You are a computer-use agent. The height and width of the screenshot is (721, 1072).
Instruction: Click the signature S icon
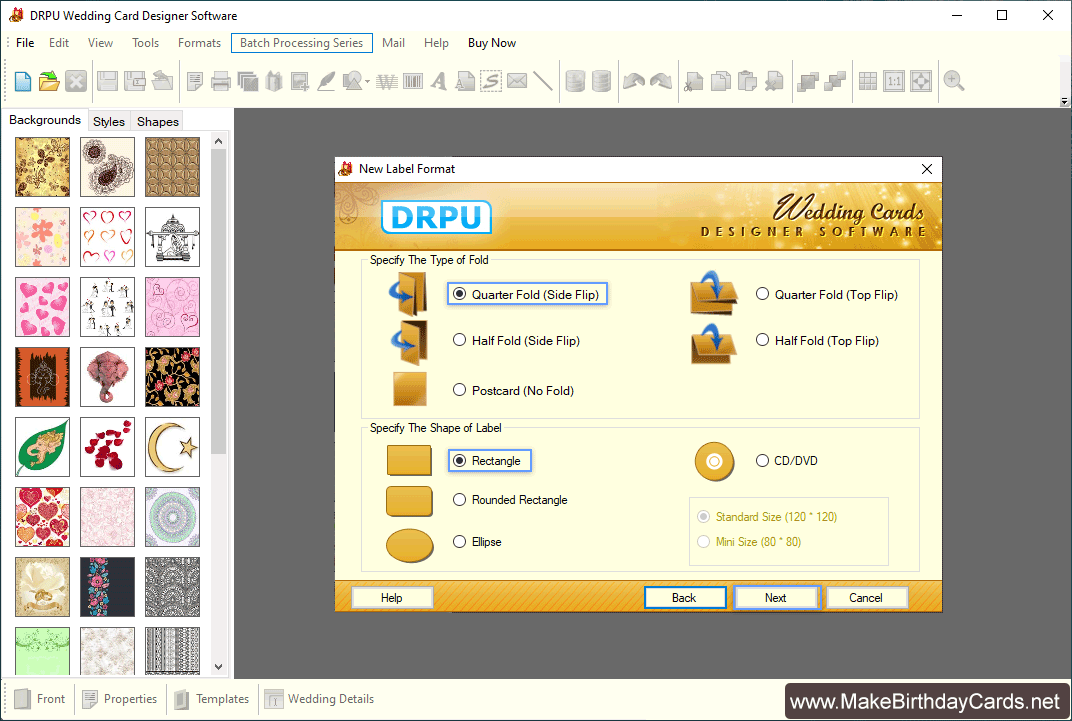(491, 81)
